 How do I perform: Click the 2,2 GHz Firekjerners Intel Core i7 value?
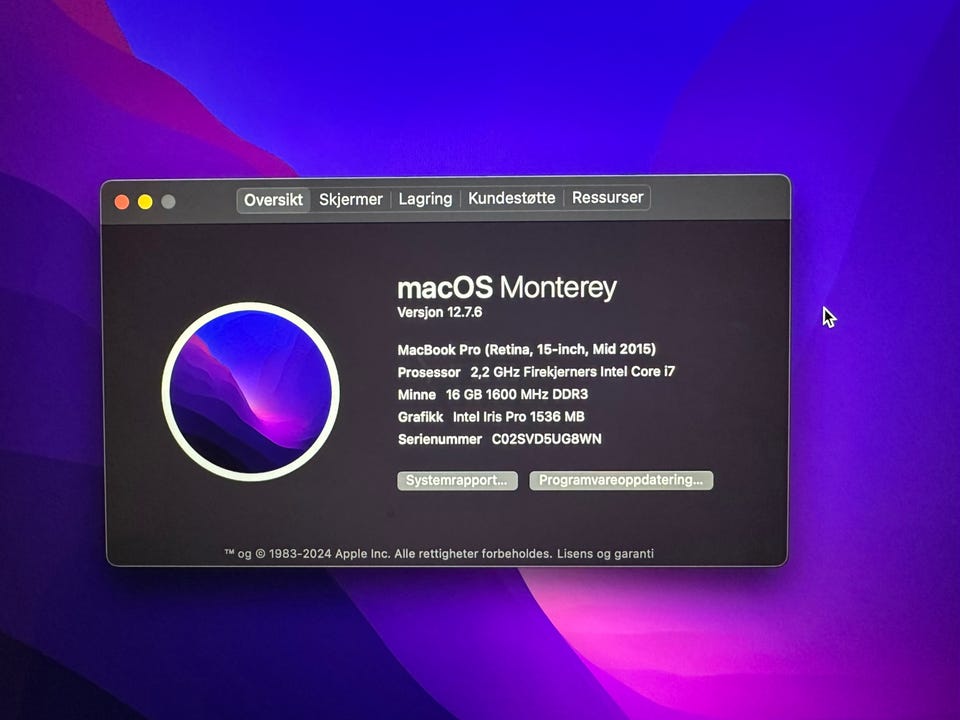(x=572, y=372)
